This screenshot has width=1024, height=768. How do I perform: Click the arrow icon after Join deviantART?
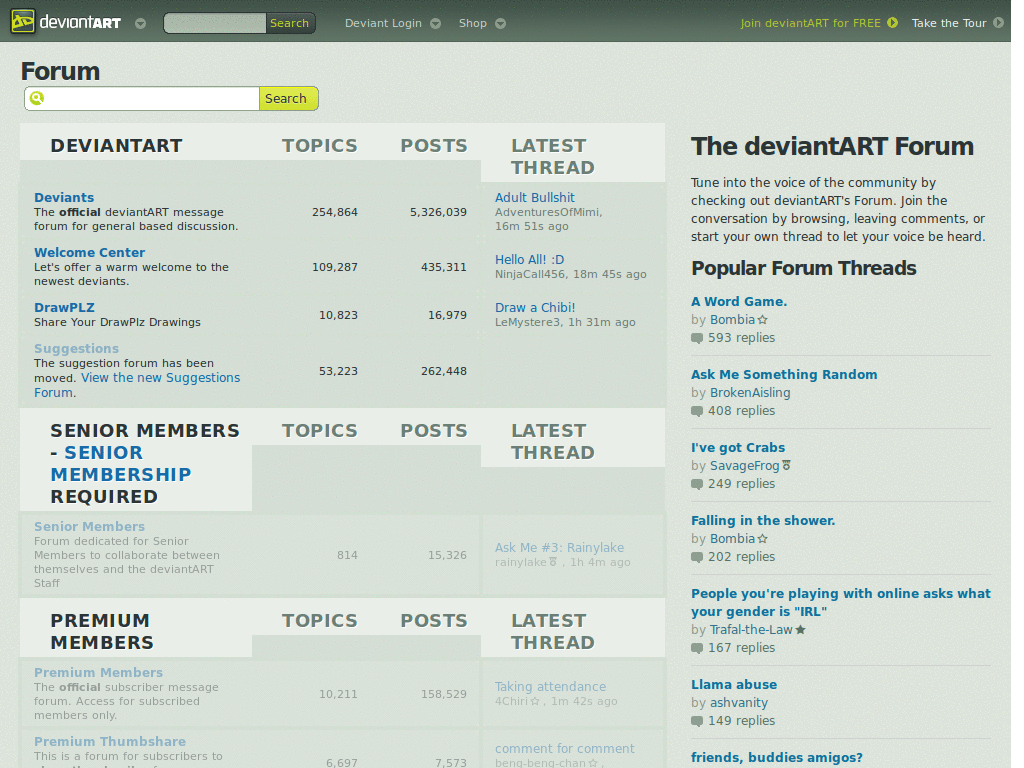893,23
